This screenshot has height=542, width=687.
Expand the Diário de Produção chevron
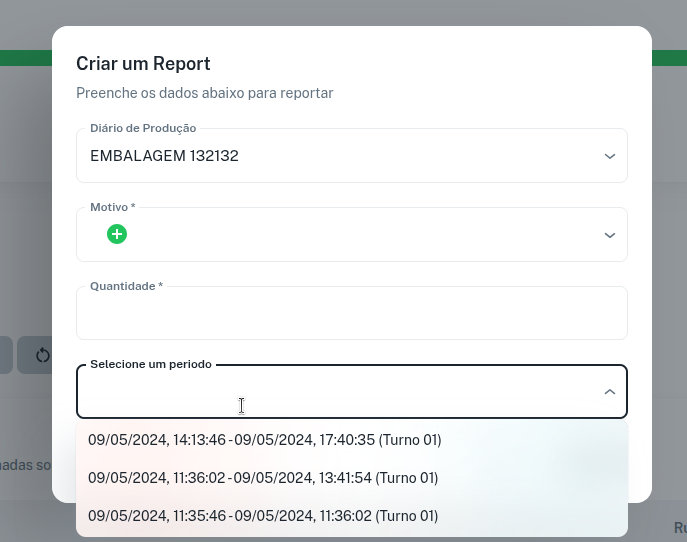(x=609, y=156)
